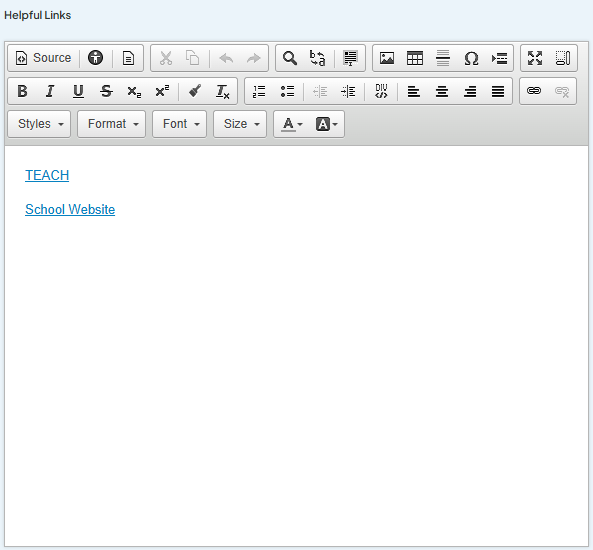Viewport: 593px width, 550px height.
Task: Align text right
Action: 470,91
